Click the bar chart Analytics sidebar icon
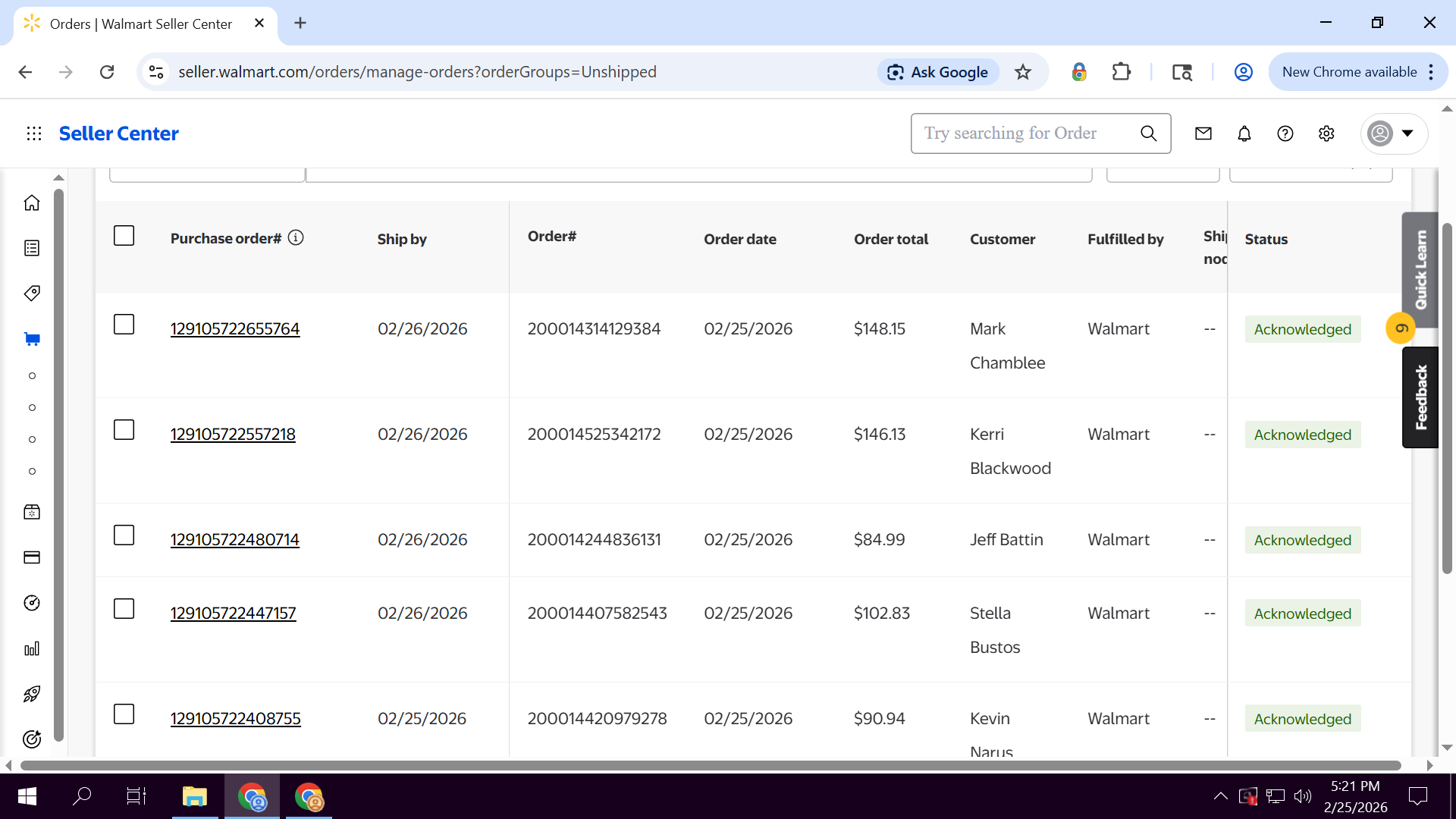 pyautogui.click(x=32, y=649)
